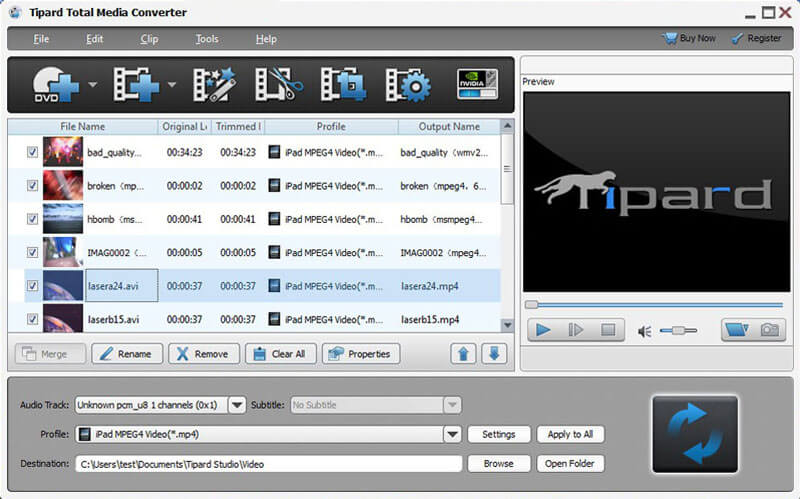Open the Tools menu

[x=207, y=39]
